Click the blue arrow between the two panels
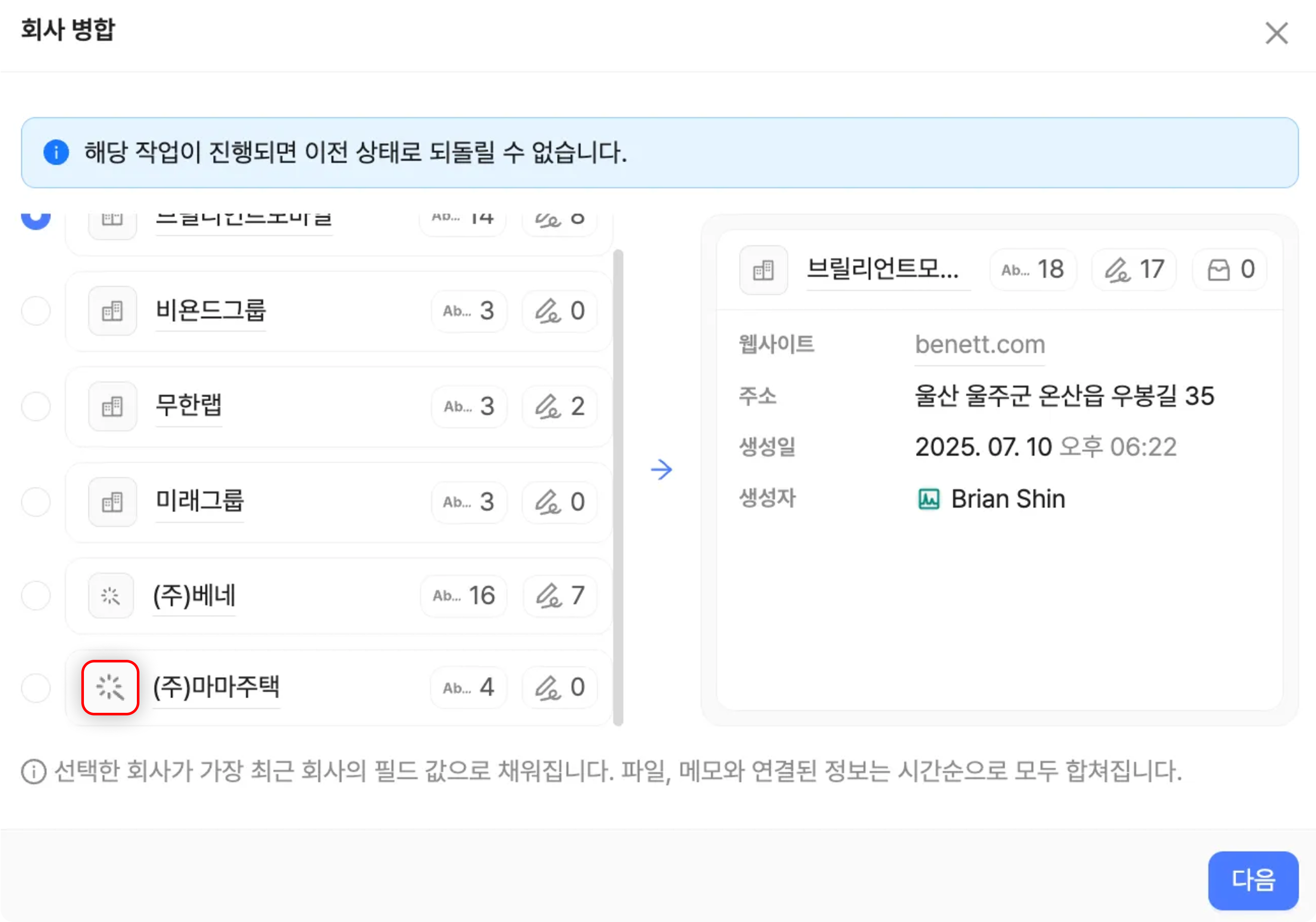Image resolution: width=1316 pixels, height=922 pixels. click(661, 470)
